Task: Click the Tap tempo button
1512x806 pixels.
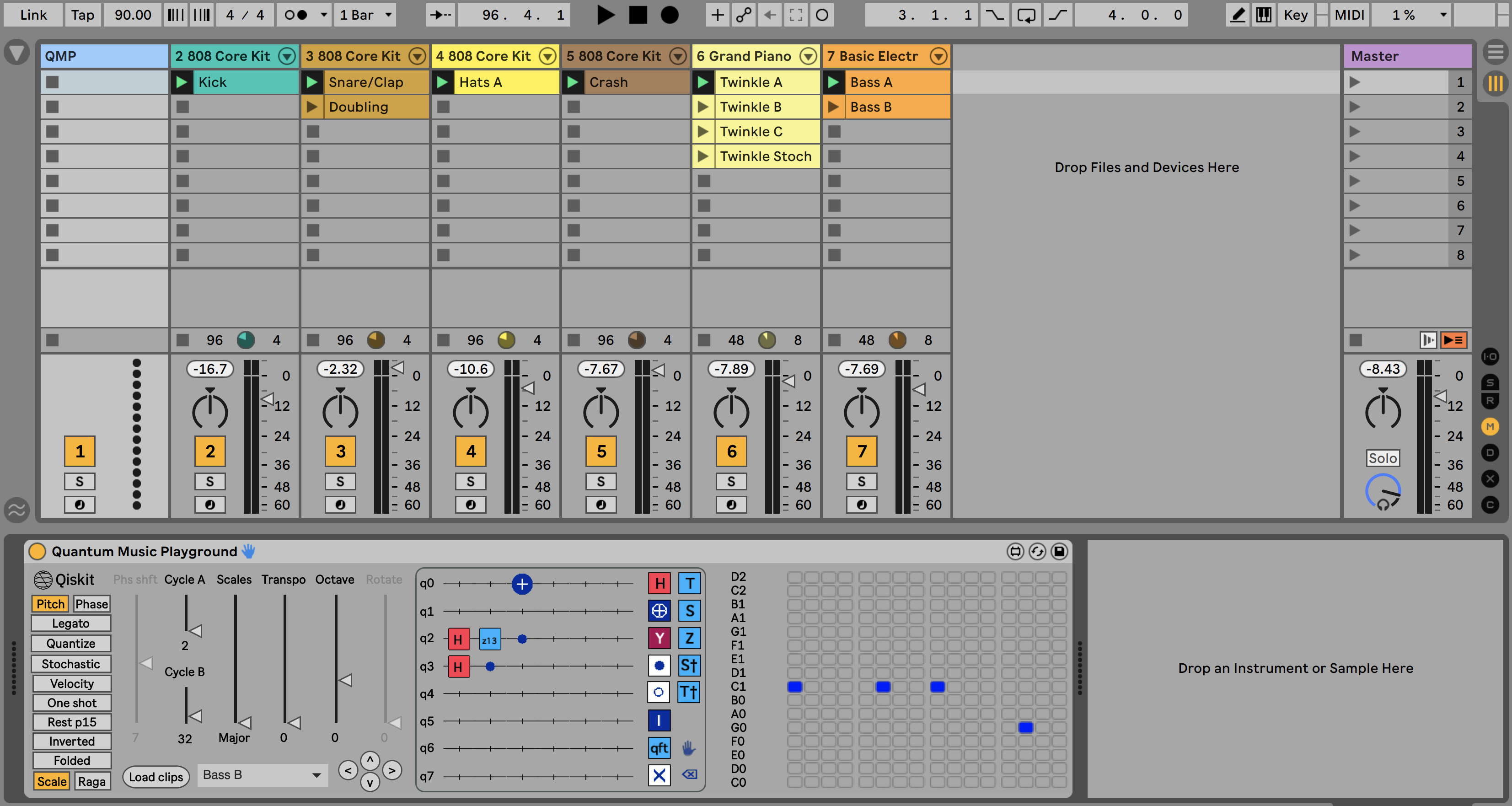Action: coord(82,15)
